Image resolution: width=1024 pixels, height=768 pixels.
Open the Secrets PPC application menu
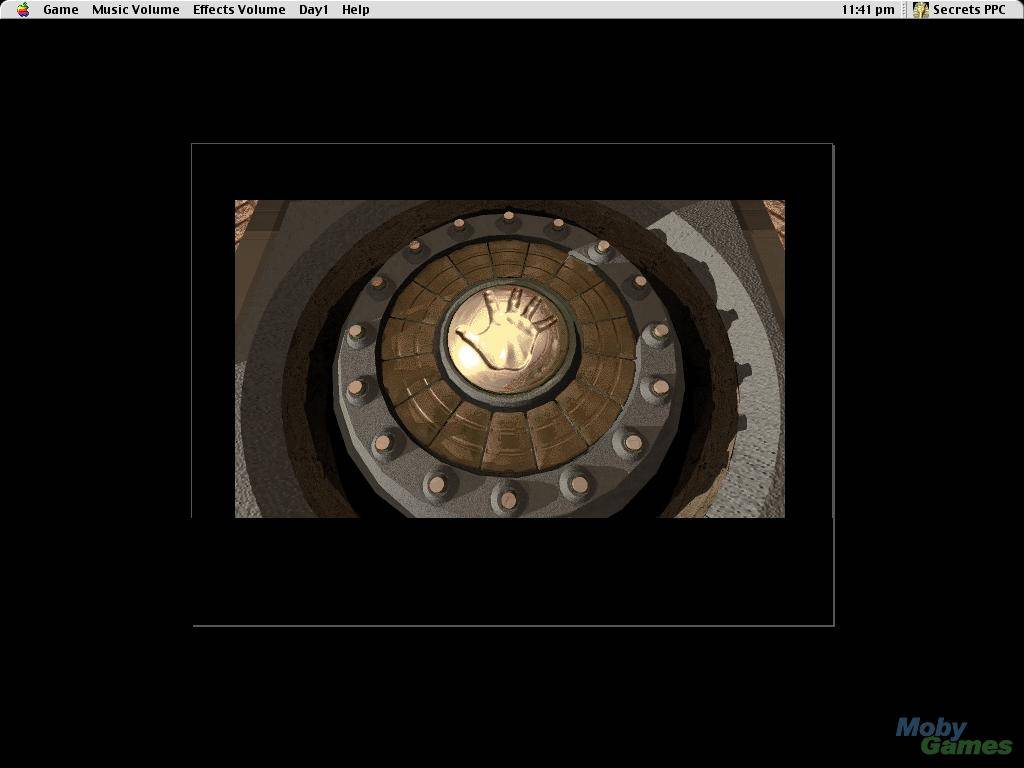tap(960, 10)
